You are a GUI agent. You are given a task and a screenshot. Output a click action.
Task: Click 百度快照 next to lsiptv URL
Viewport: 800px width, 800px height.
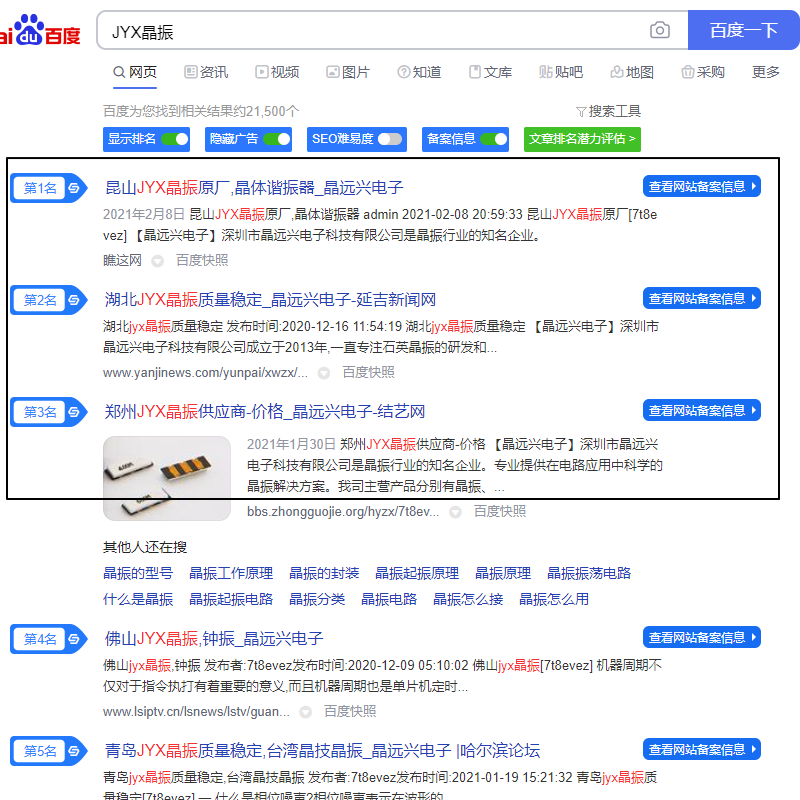350,711
